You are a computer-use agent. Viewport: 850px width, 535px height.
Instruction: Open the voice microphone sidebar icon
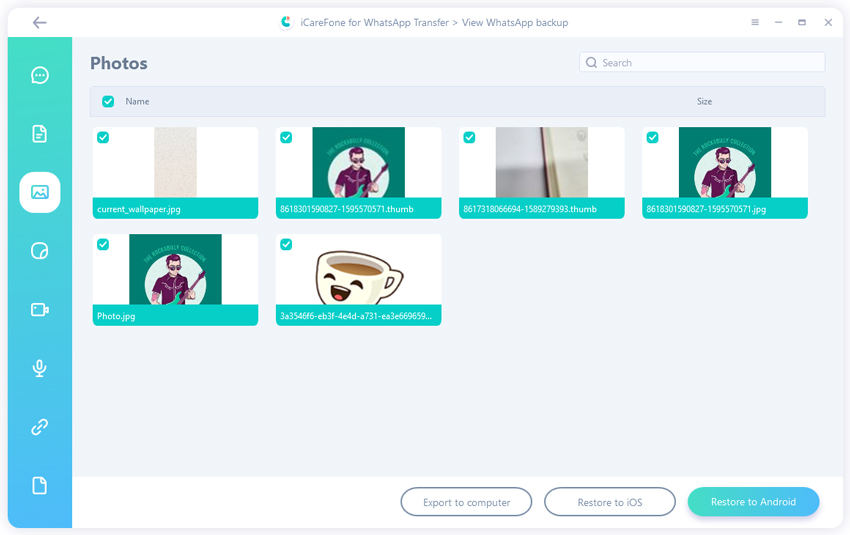40,368
